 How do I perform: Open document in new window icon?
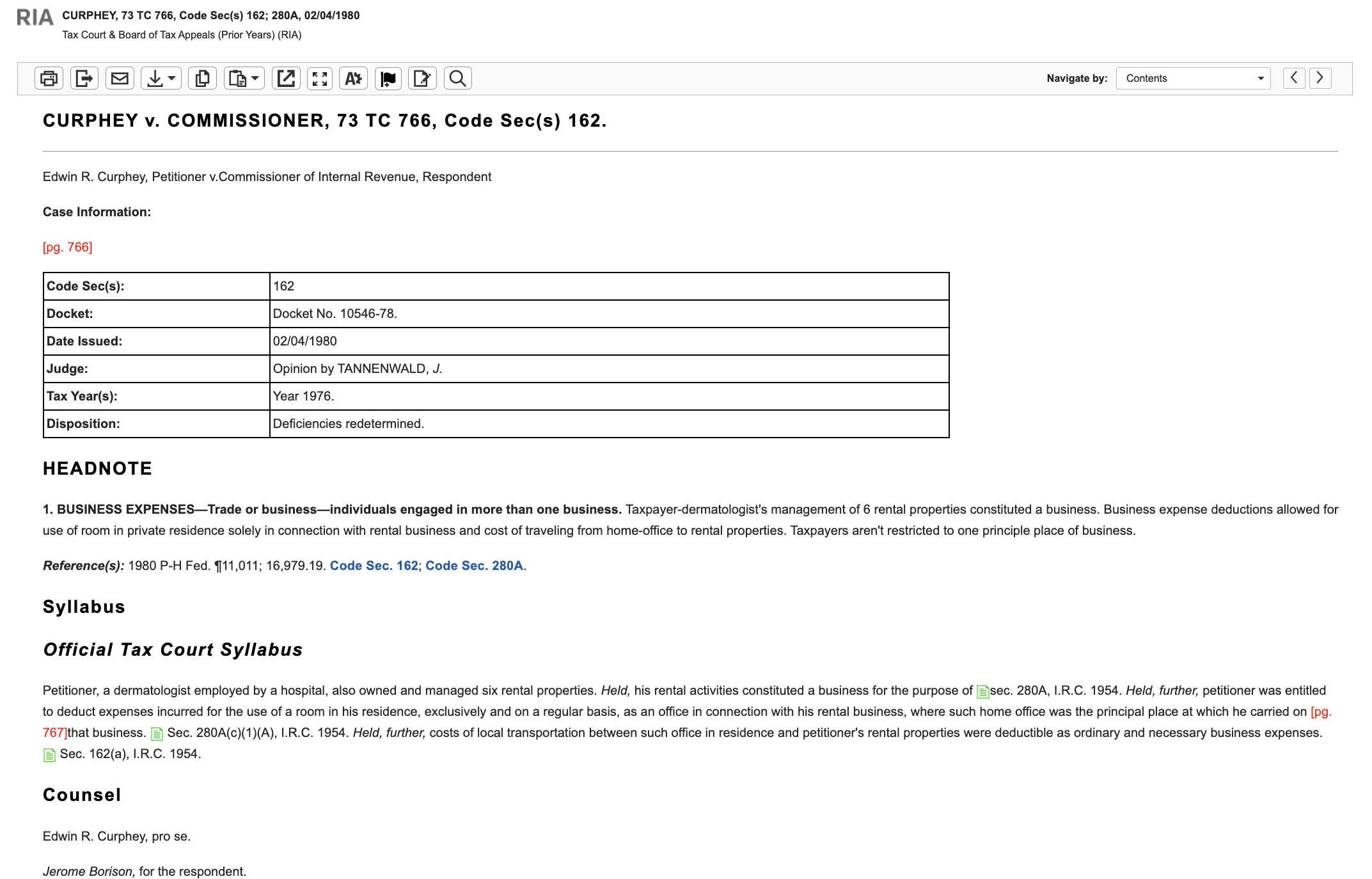(x=286, y=78)
